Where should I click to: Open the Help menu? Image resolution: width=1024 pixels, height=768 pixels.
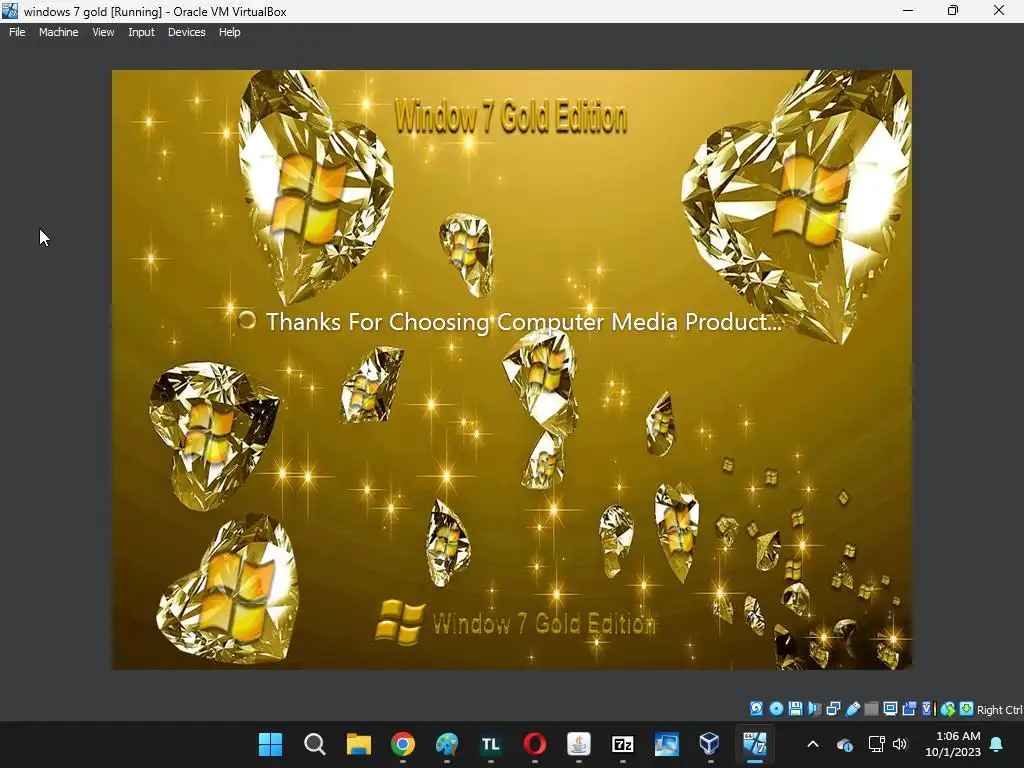point(229,32)
